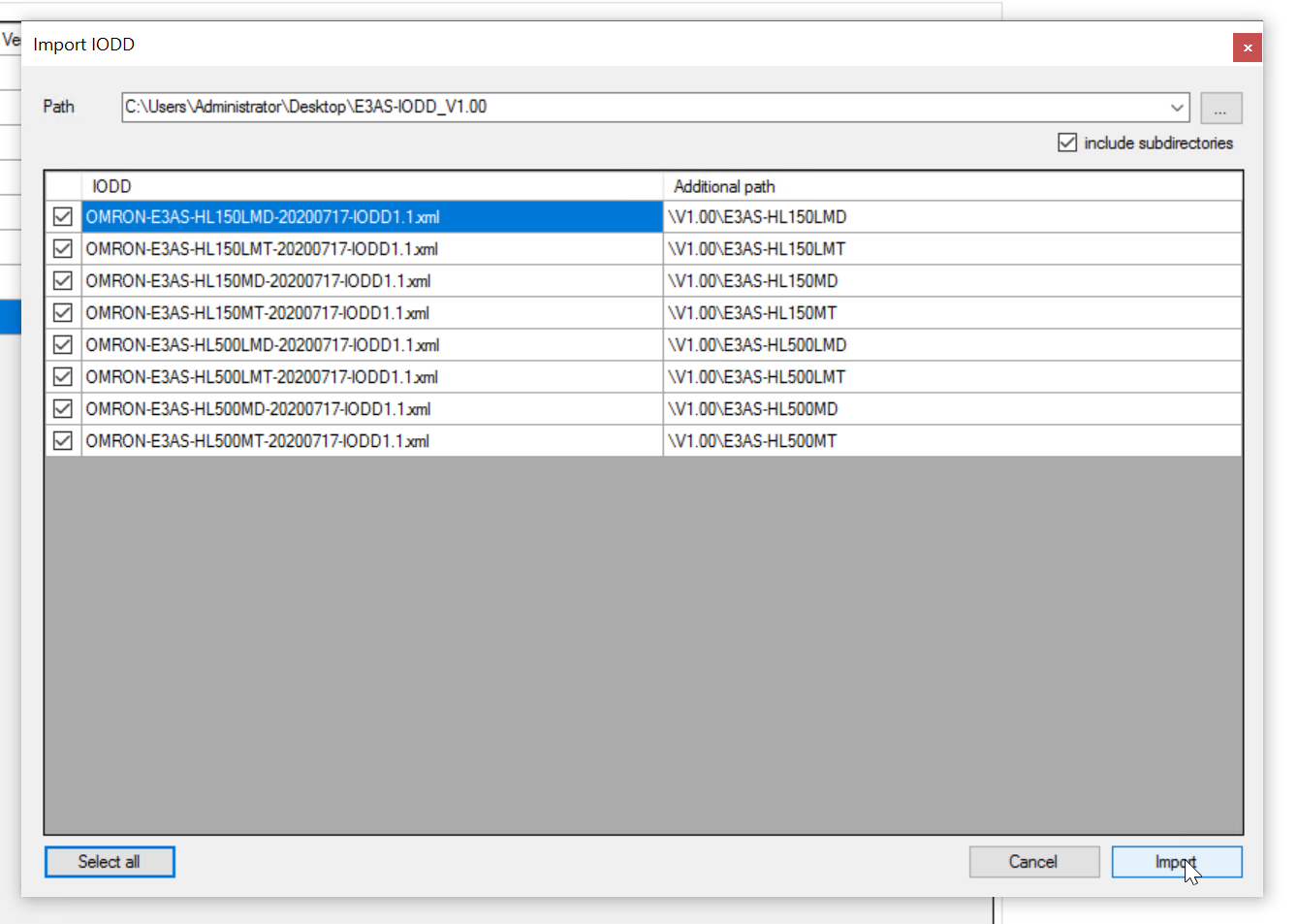Click the Import button

pyautogui.click(x=1176, y=862)
